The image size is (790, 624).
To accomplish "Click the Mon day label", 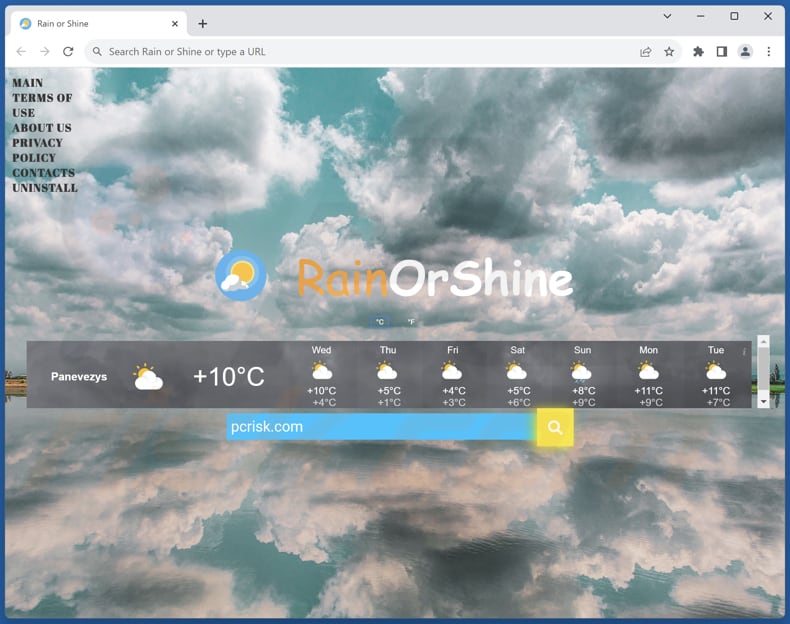I will point(648,350).
